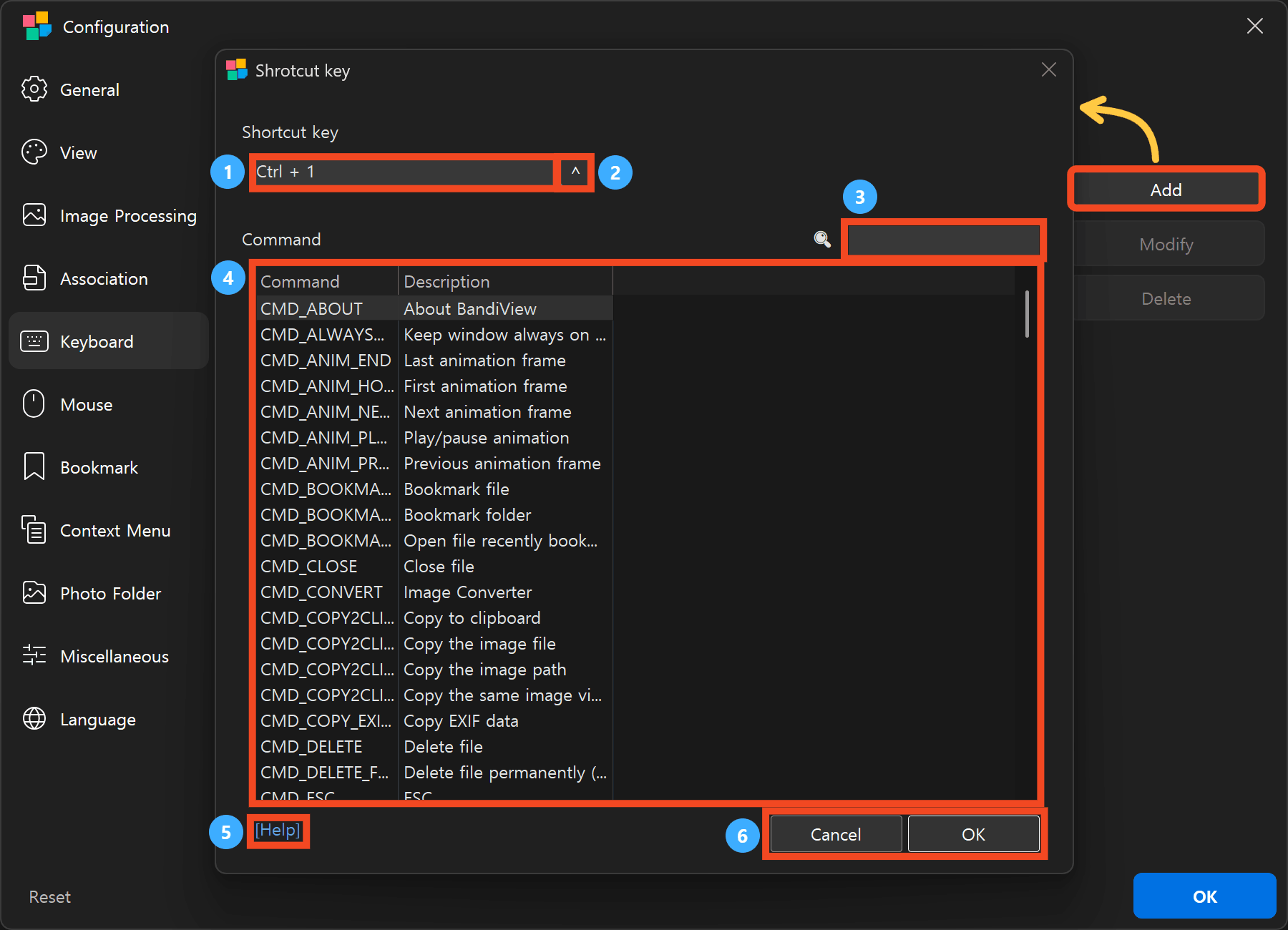Click the blue OK button in Configuration
The image size is (1288, 930).
click(x=1204, y=896)
